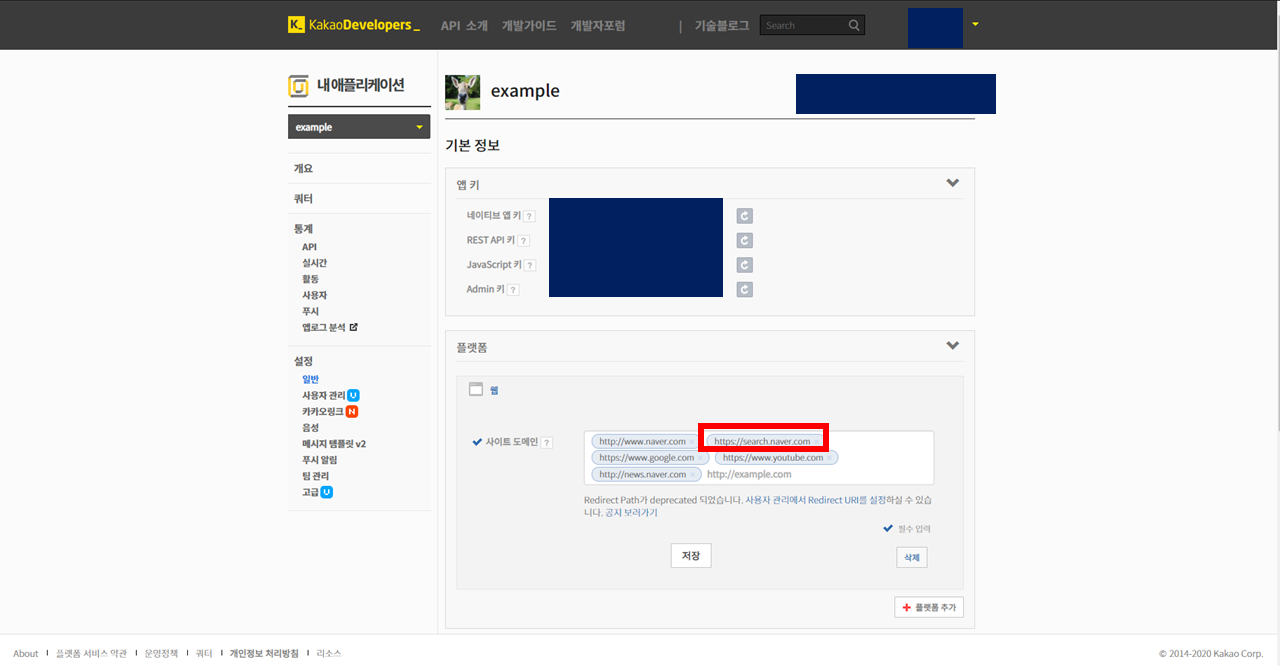Viewport: 1280px width, 666px height.
Task: Open the About footer link
Action: 26,653
